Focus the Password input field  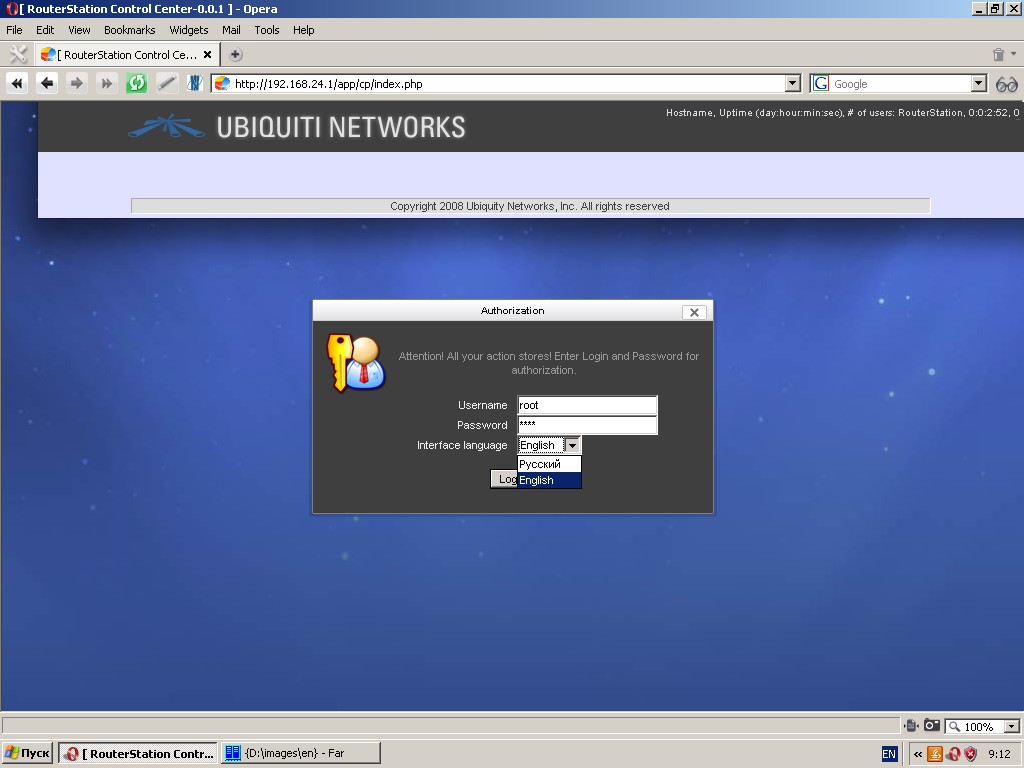(587, 425)
